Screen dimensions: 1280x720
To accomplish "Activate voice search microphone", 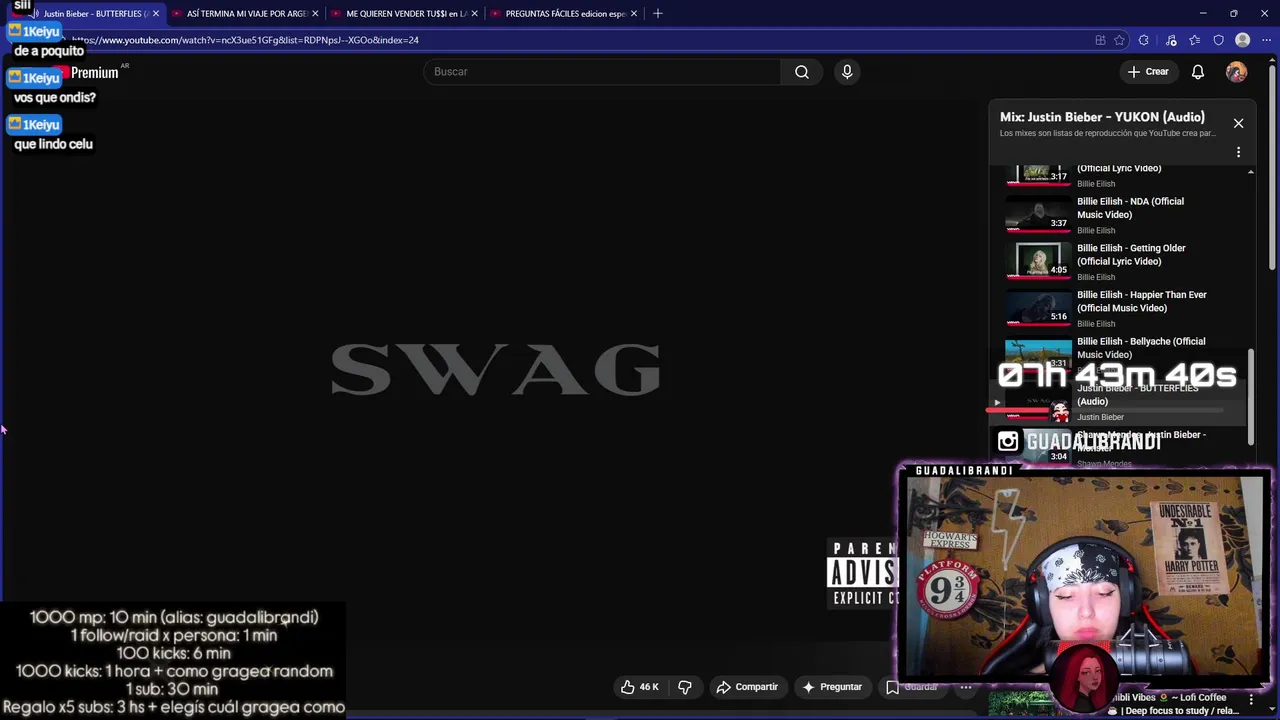I will pos(847,72).
